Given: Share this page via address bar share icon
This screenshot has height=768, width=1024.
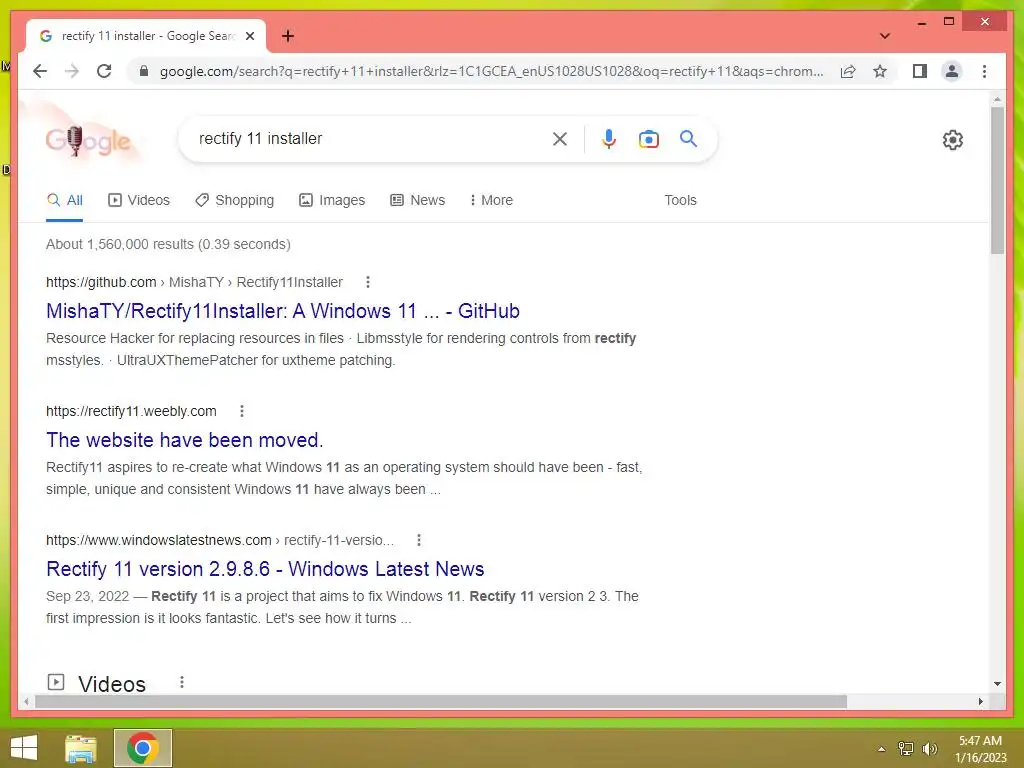Looking at the screenshot, I should (848, 71).
